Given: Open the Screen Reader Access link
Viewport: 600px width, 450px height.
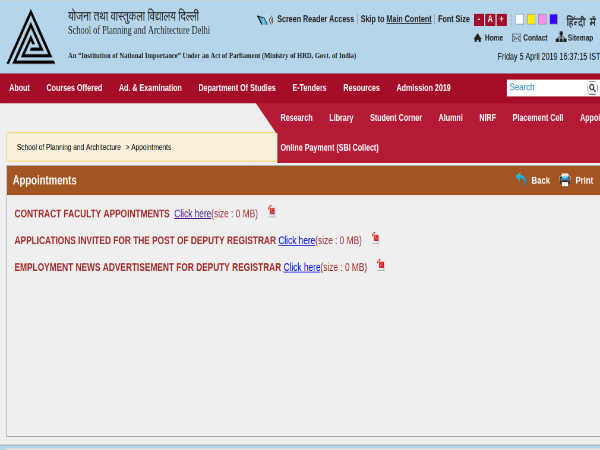Looking at the screenshot, I should click(315, 19).
